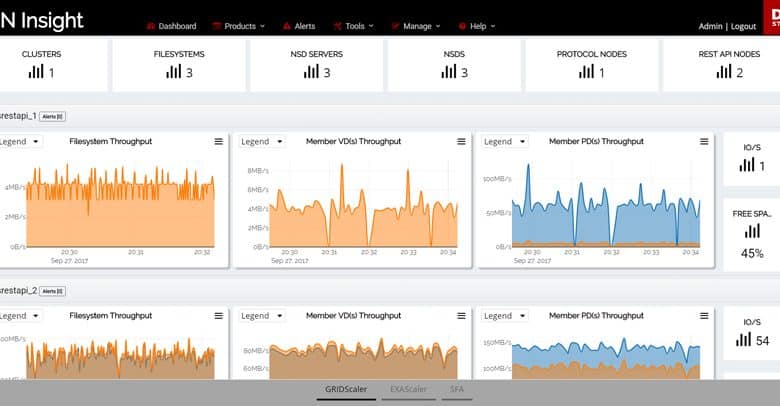Image resolution: width=780 pixels, height=406 pixels.
Task: Click the restapi_1 Member PD(s) Throughput chart area
Action: (x=605, y=206)
